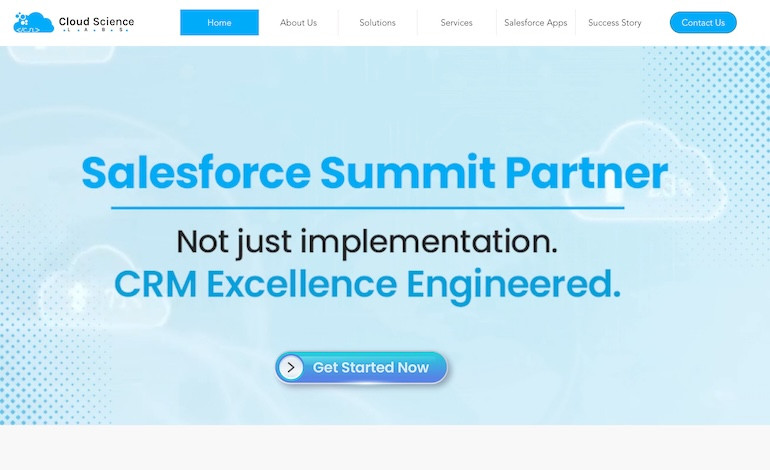Click the Cloud Science brand name text
The image size is (770, 470).
96,20
